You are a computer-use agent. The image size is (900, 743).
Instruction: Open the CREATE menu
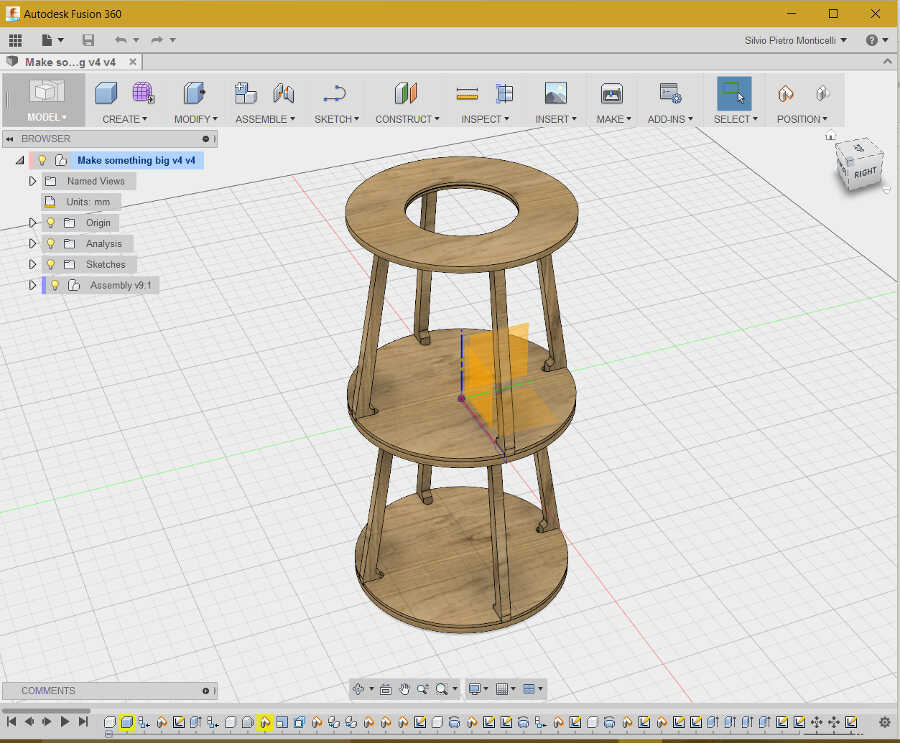[125, 119]
